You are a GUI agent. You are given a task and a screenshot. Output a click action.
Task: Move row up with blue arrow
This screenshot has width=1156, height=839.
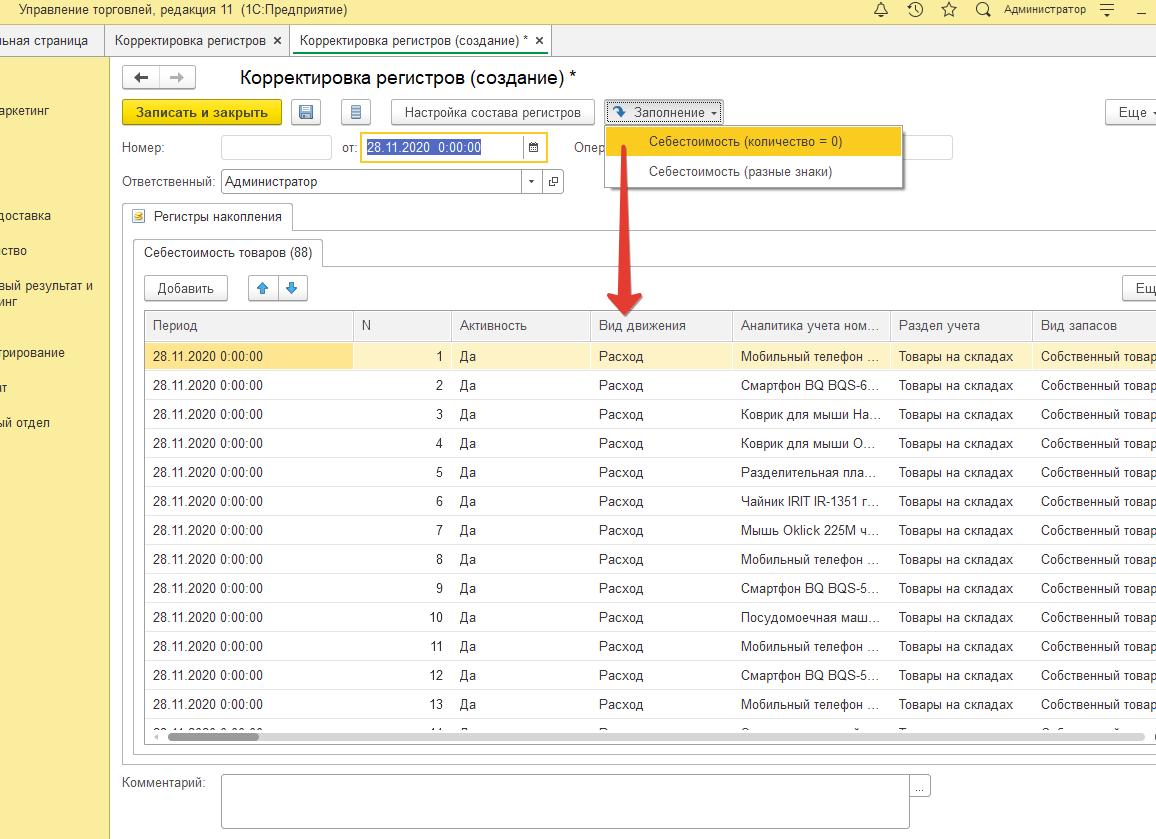(x=262, y=288)
